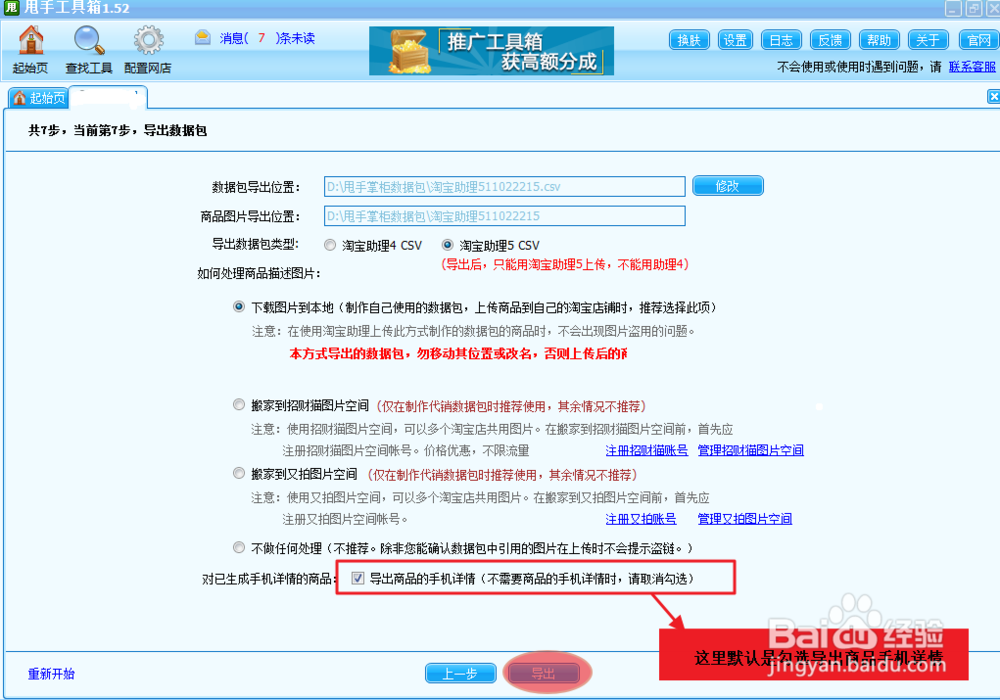Open the 设置 settings button
1000x700 pixels.
coord(735,40)
